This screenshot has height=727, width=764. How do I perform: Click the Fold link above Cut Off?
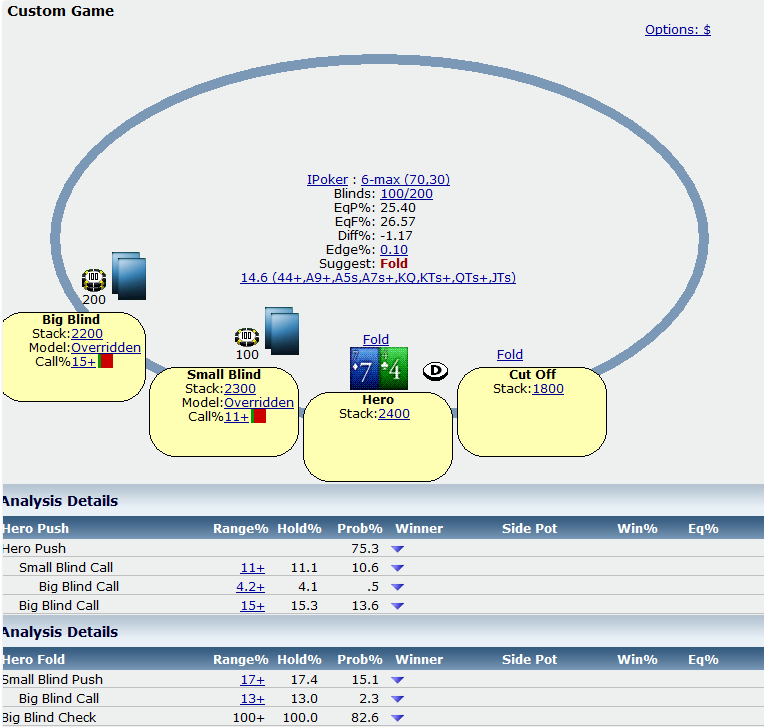pyautogui.click(x=509, y=354)
